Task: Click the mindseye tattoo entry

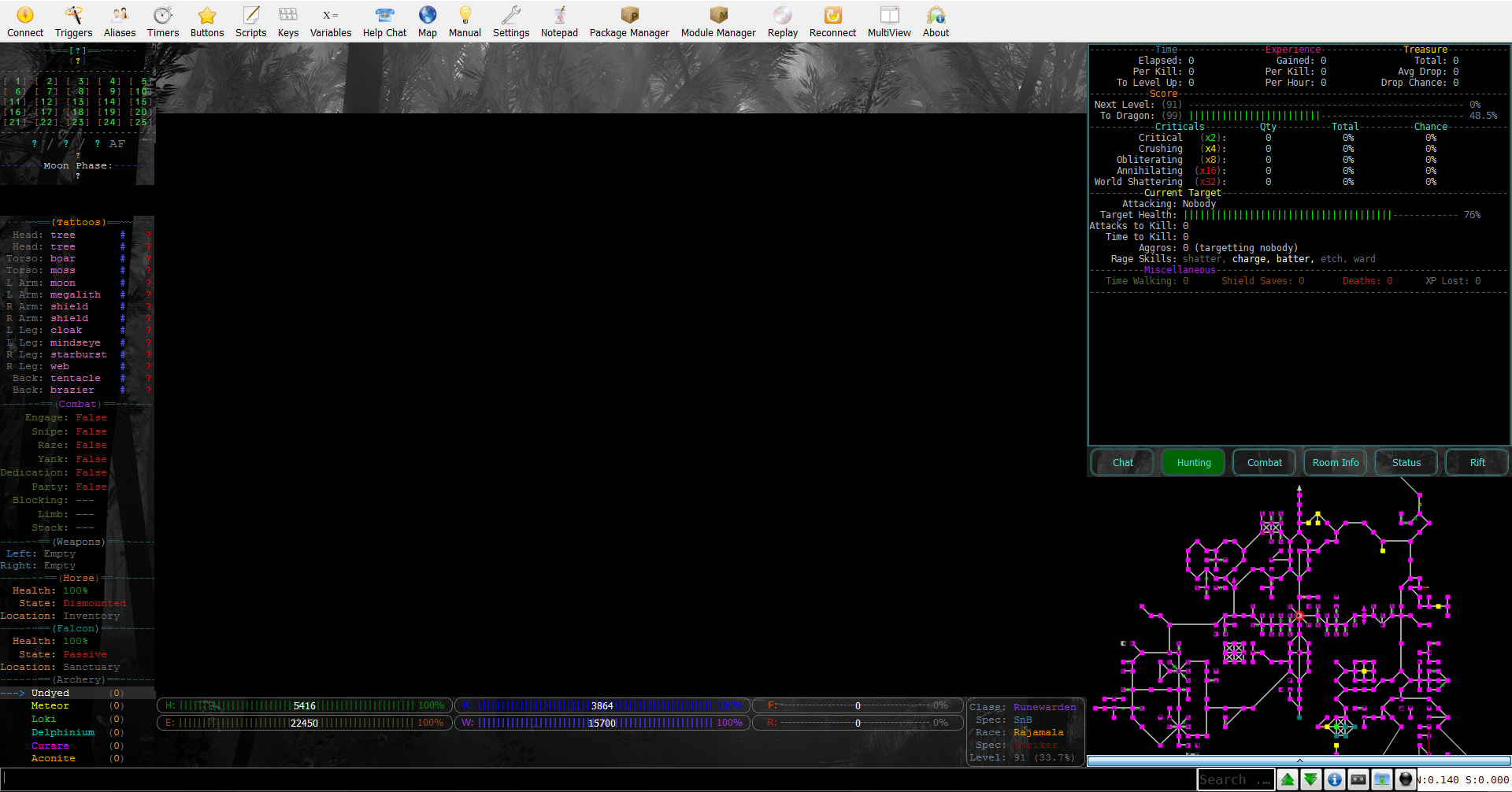Action: 76,343
